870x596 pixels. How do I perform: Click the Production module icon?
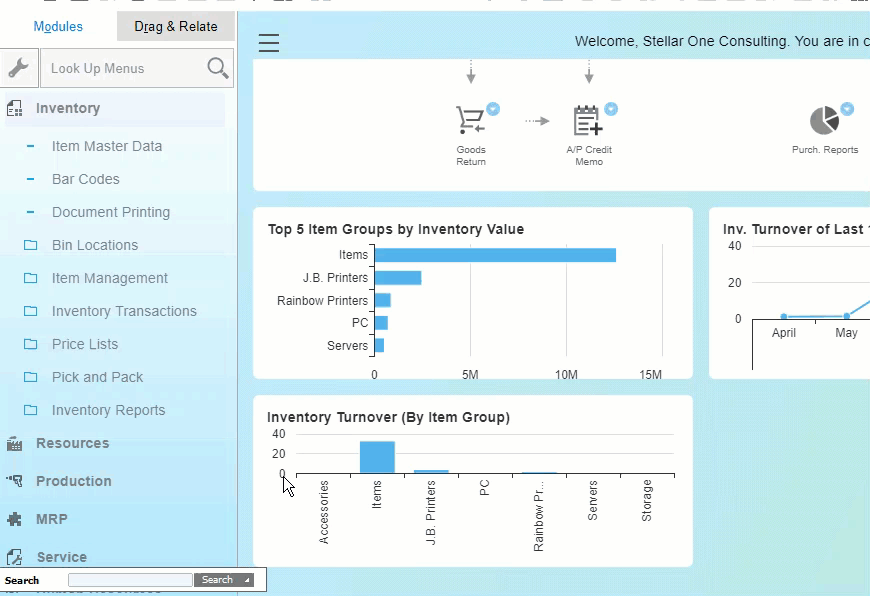[x=15, y=481]
